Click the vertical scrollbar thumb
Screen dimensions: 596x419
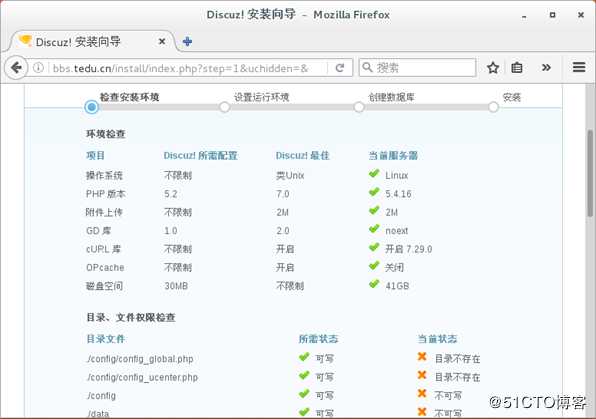tap(590, 173)
